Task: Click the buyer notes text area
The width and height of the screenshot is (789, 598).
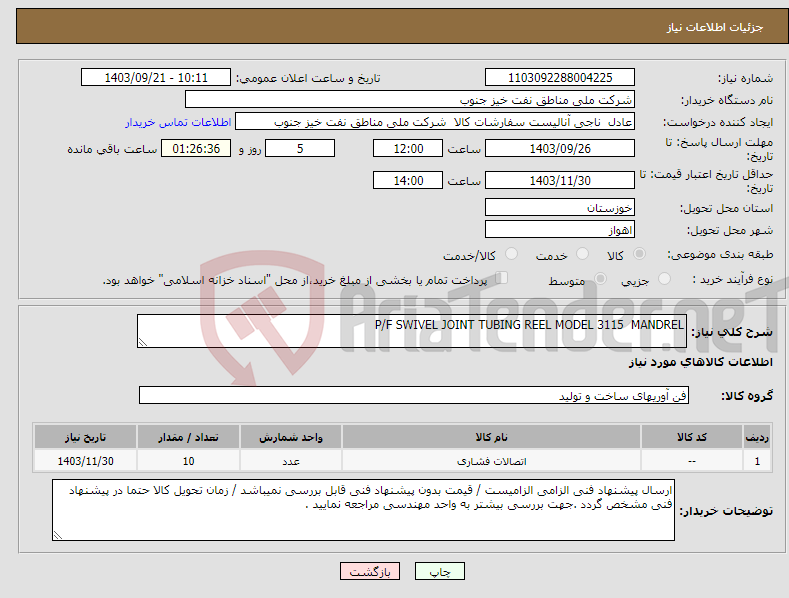Action: tap(363, 510)
